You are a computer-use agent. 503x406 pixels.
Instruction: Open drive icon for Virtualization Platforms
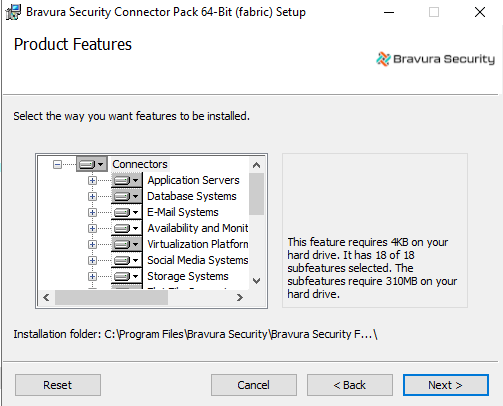click(127, 244)
